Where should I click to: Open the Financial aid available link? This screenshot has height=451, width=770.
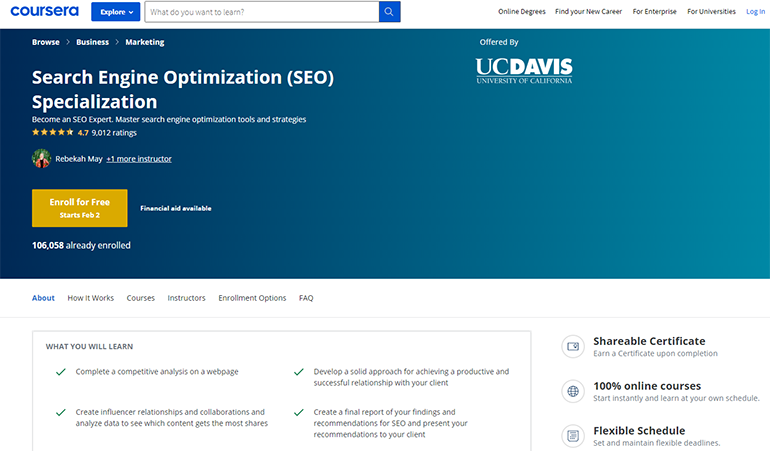(x=176, y=208)
